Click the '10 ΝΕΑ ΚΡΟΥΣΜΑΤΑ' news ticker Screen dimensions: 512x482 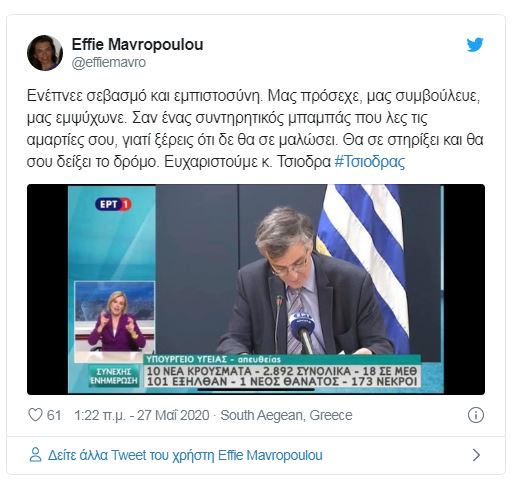point(282,376)
